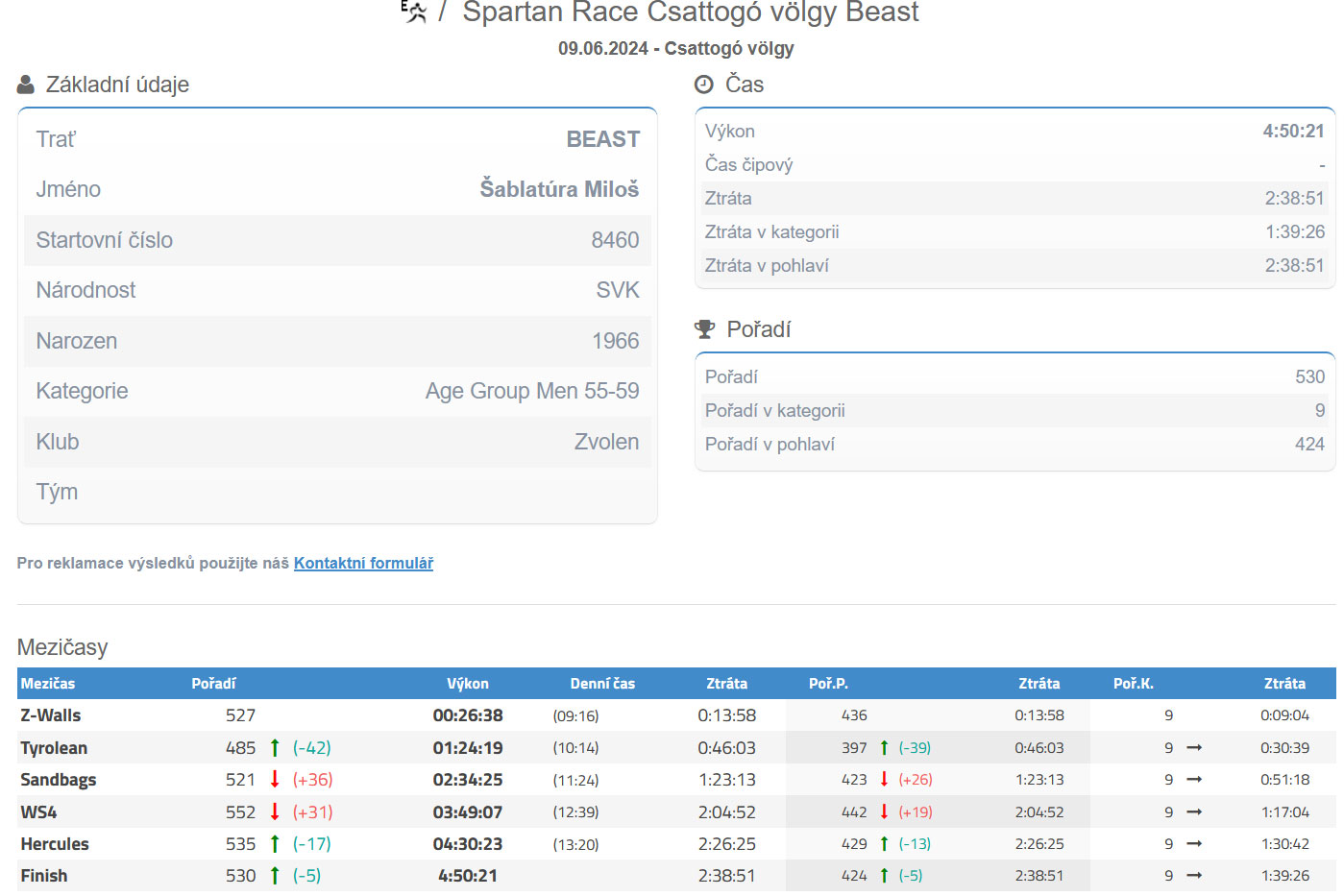Click the club value Zvolen

coord(606,442)
